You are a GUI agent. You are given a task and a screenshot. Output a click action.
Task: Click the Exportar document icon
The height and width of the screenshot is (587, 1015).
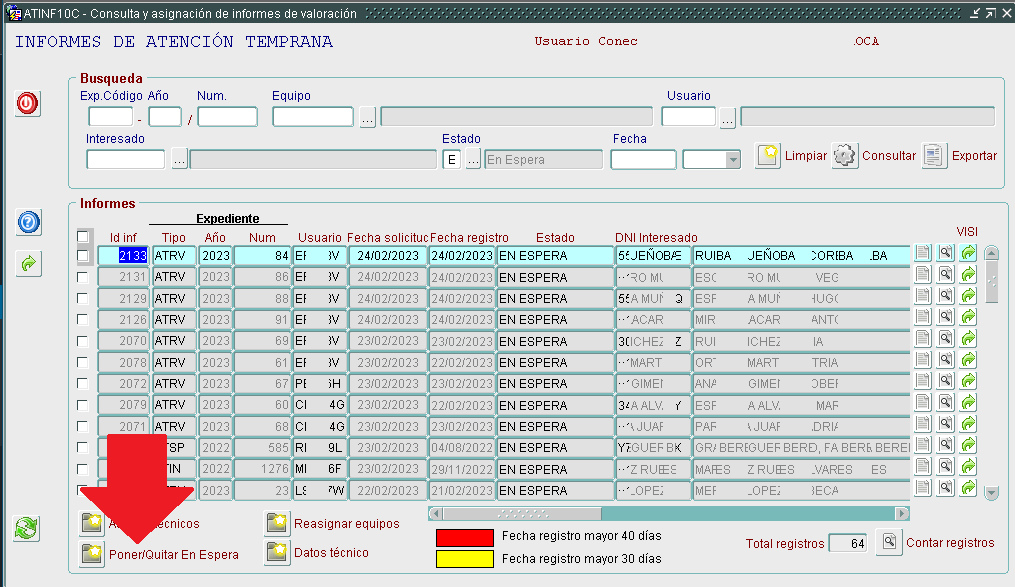tap(934, 156)
